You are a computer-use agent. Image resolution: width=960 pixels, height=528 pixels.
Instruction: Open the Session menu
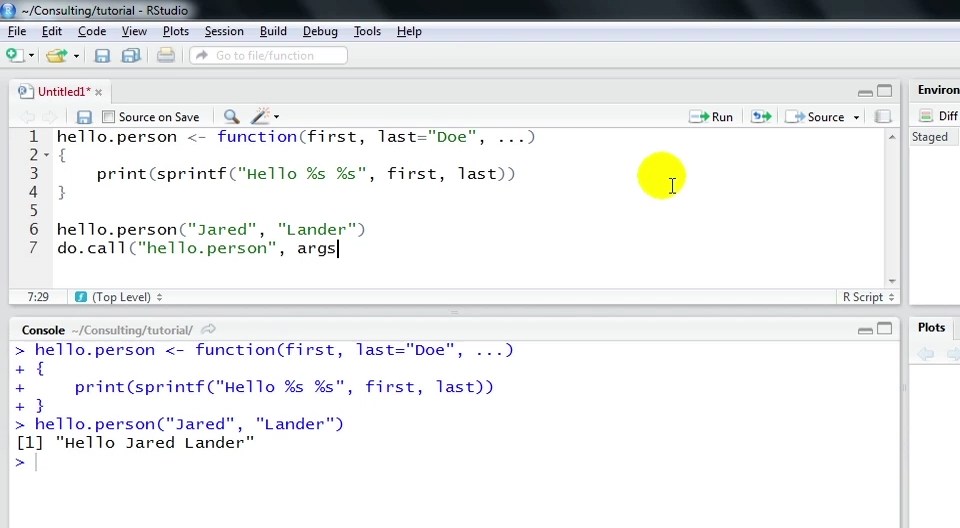click(224, 31)
